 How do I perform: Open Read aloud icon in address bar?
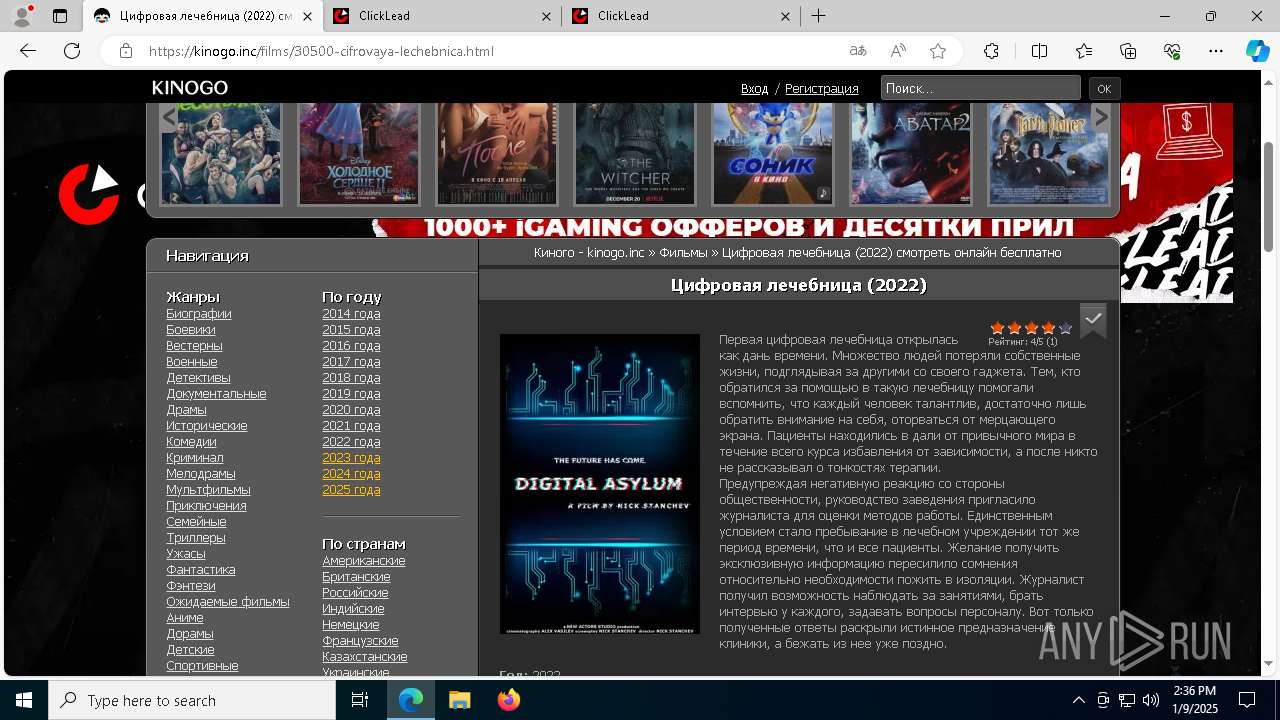[898, 51]
